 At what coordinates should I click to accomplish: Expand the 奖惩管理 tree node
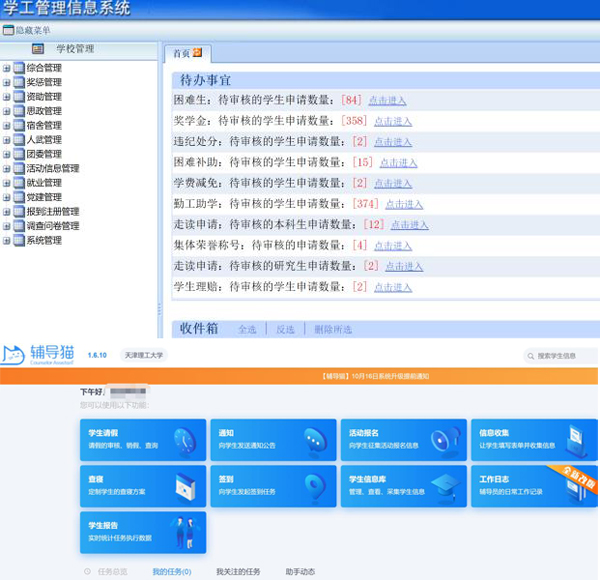pyautogui.click(x=7, y=82)
